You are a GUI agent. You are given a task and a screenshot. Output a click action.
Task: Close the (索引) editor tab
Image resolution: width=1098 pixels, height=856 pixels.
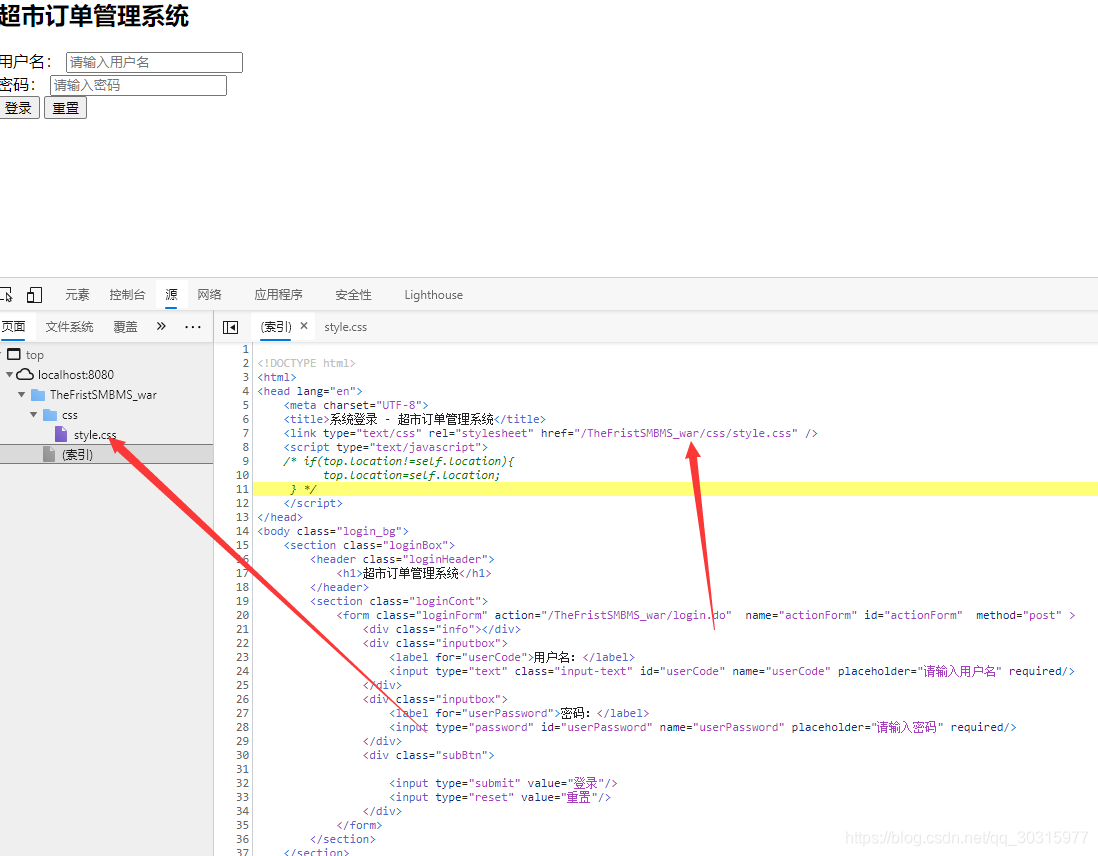click(x=305, y=326)
